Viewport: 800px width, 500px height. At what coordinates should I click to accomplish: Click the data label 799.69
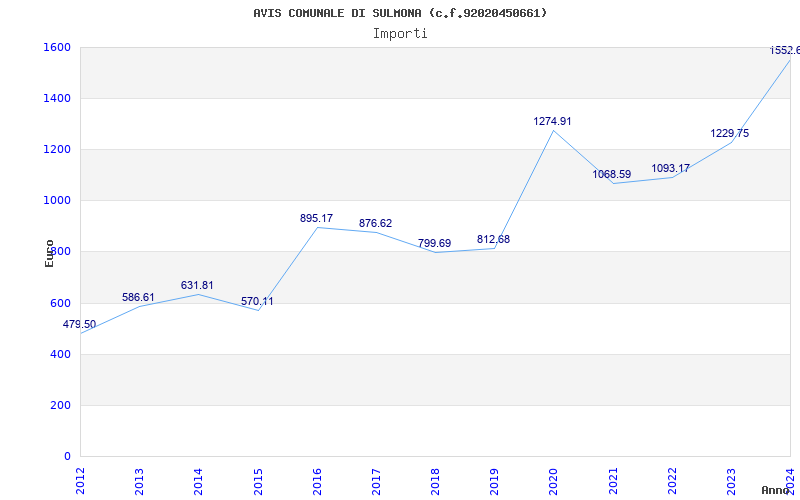pos(435,243)
